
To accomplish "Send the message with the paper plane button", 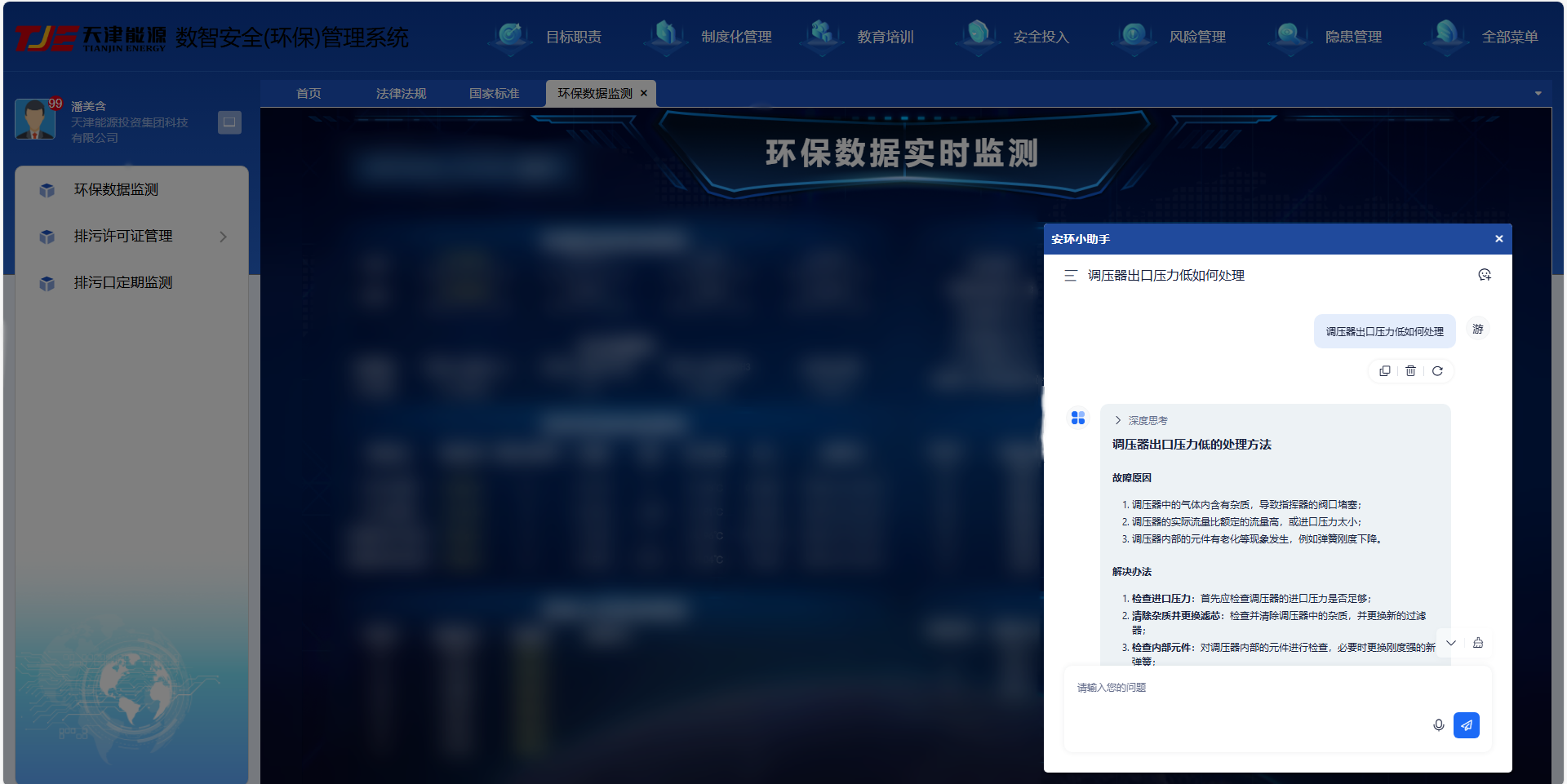I will pos(1467,725).
